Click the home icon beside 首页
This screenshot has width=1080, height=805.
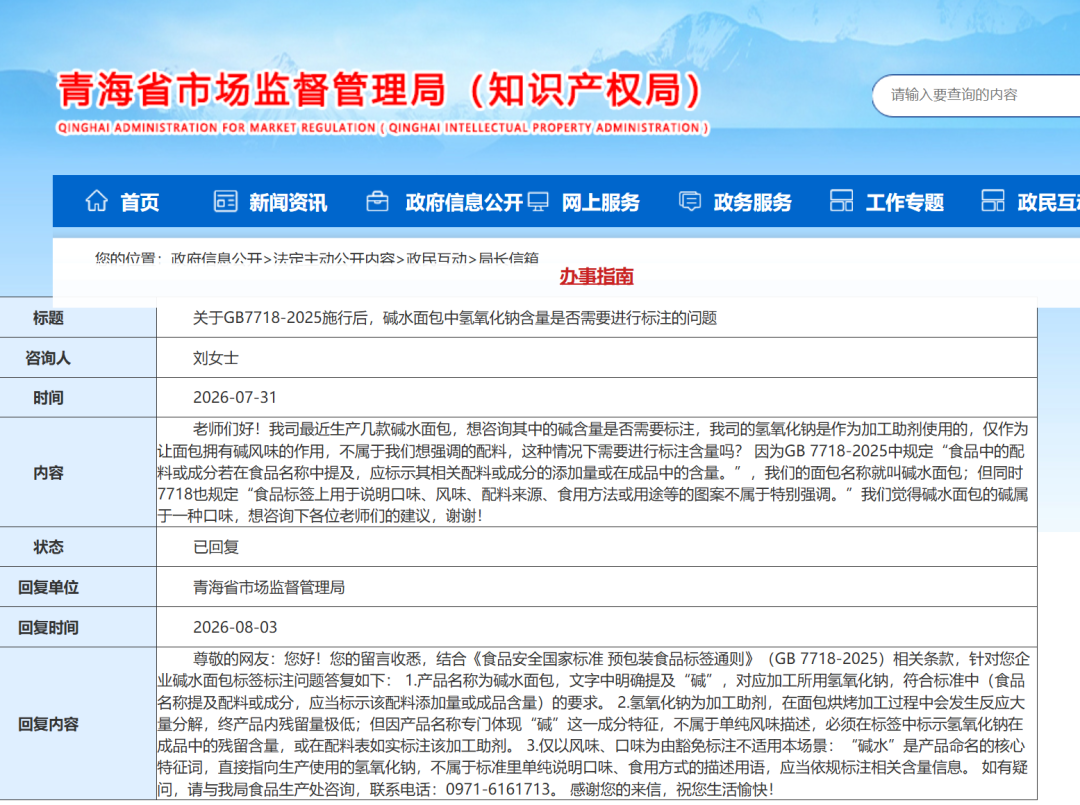coord(96,201)
